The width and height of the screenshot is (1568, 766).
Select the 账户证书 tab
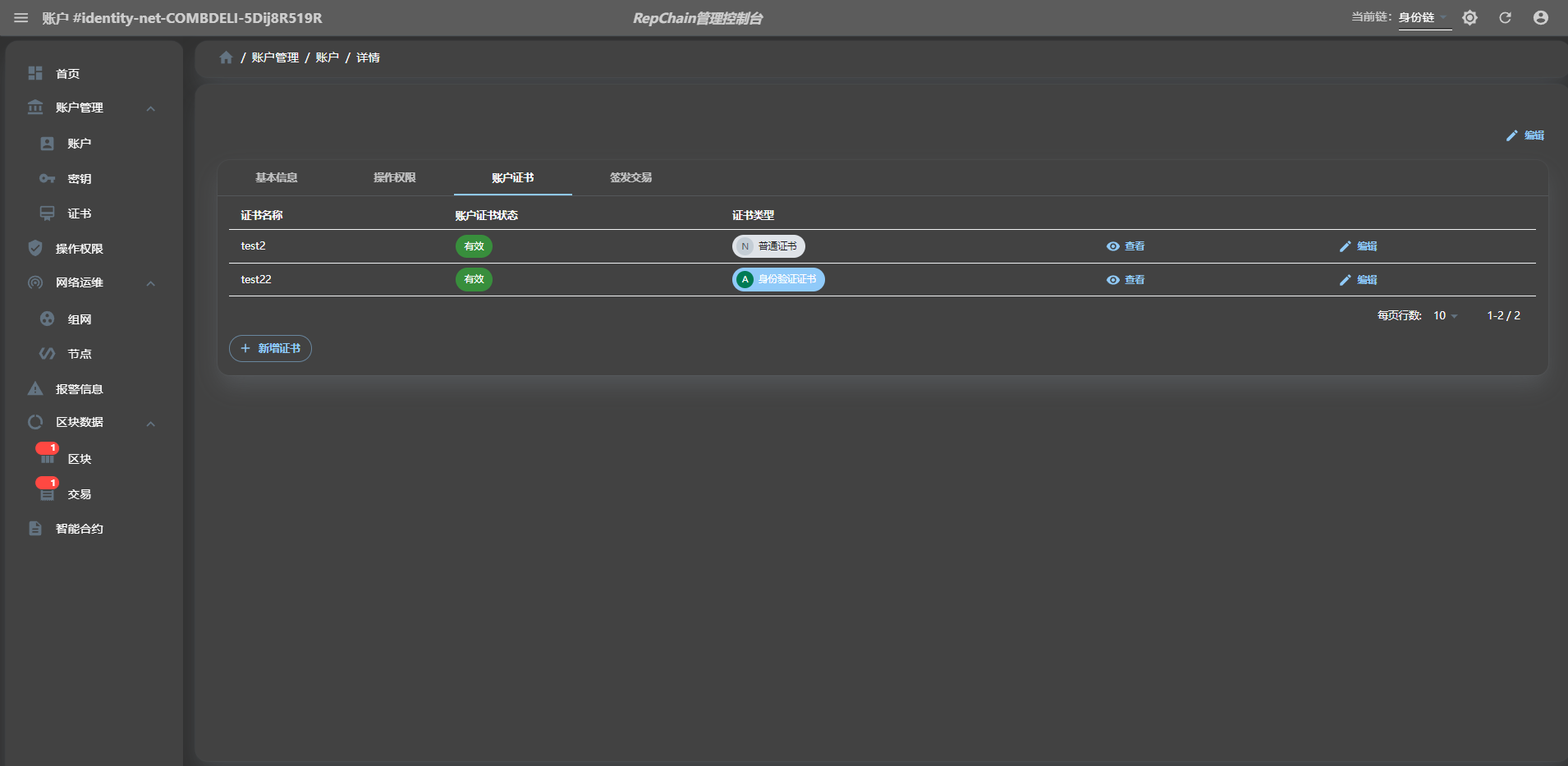(513, 178)
